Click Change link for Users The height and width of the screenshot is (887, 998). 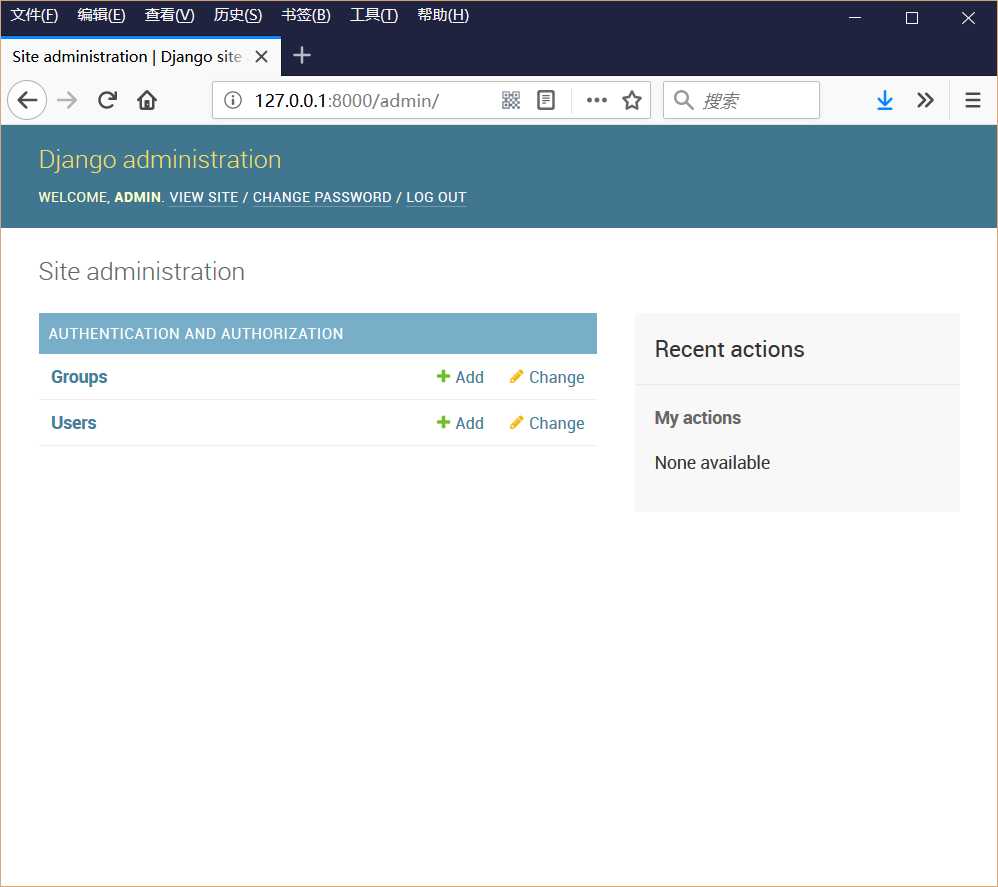(x=547, y=423)
